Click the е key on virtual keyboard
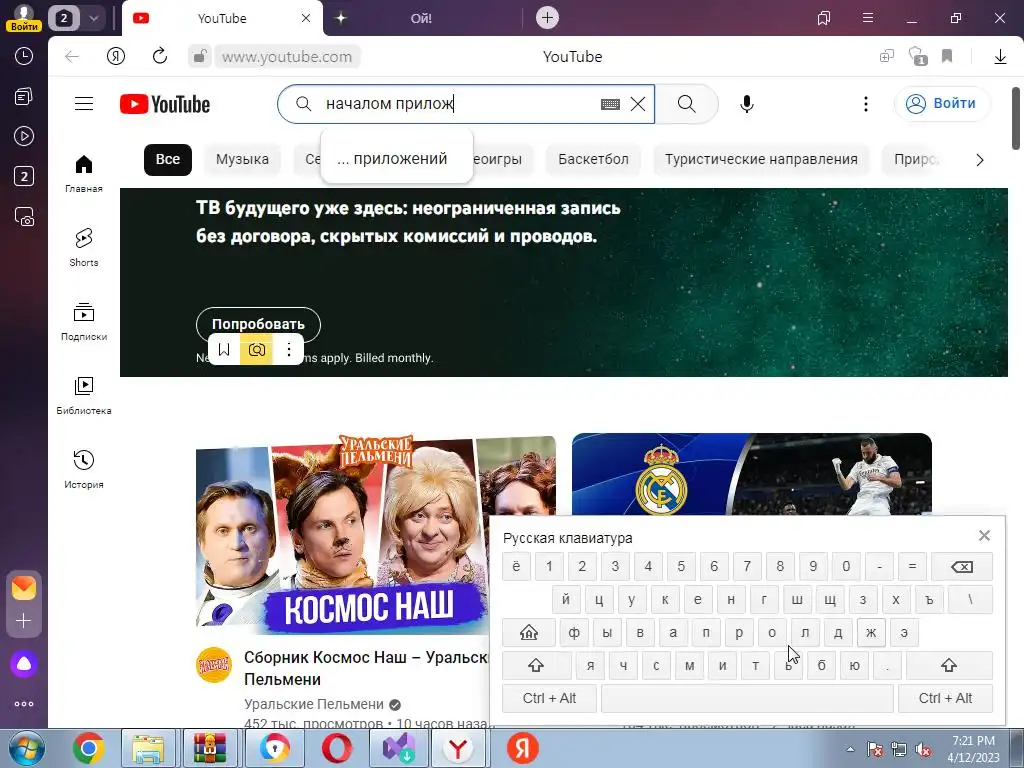This screenshot has height=768, width=1024. pyautogui.click(x=697, y=600)
